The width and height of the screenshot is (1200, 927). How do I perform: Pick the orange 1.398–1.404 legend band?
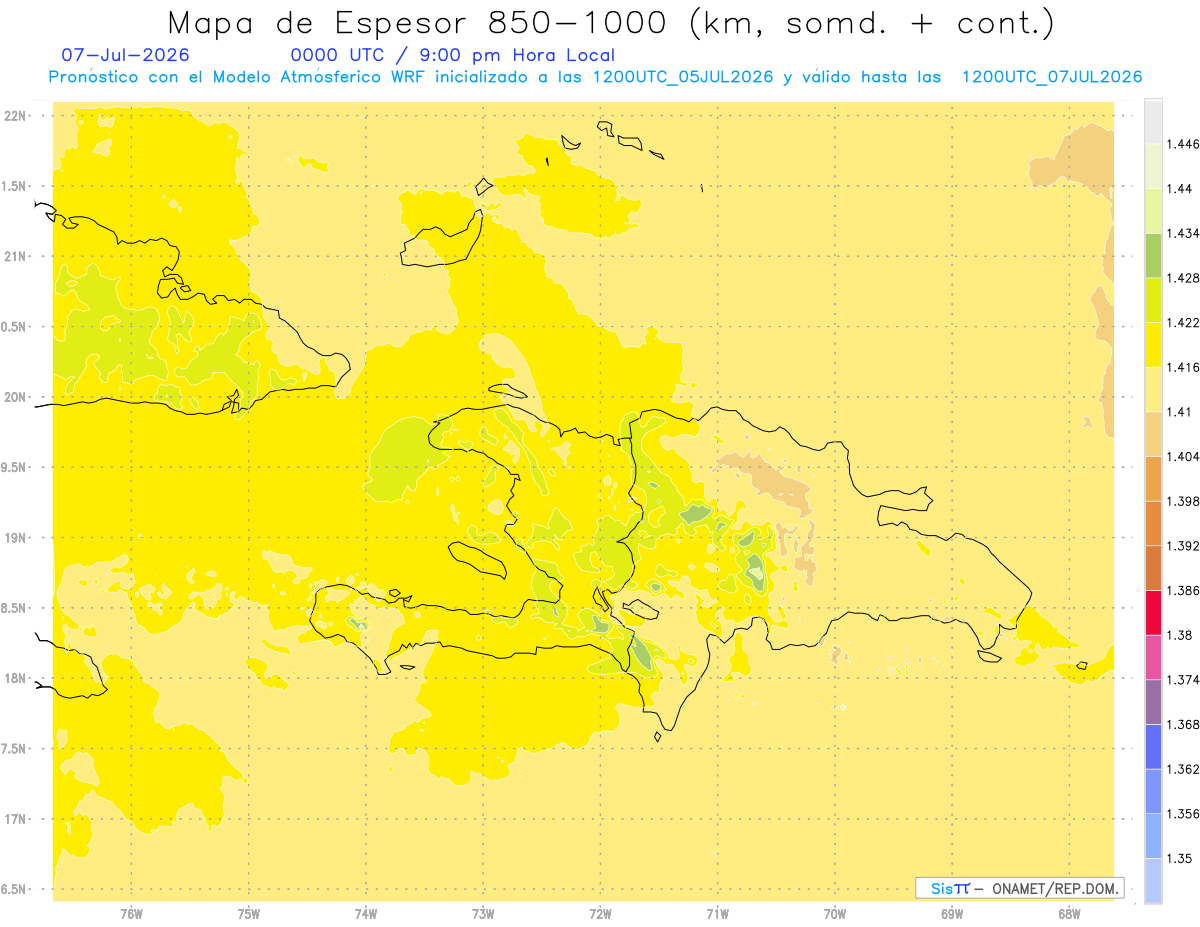[x=1153, y=478]
